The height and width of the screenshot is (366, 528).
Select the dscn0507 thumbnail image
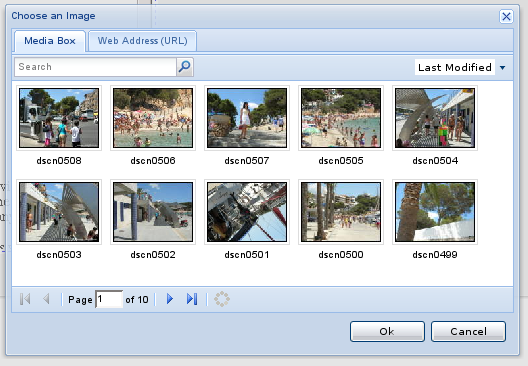[x=247, y=118]
